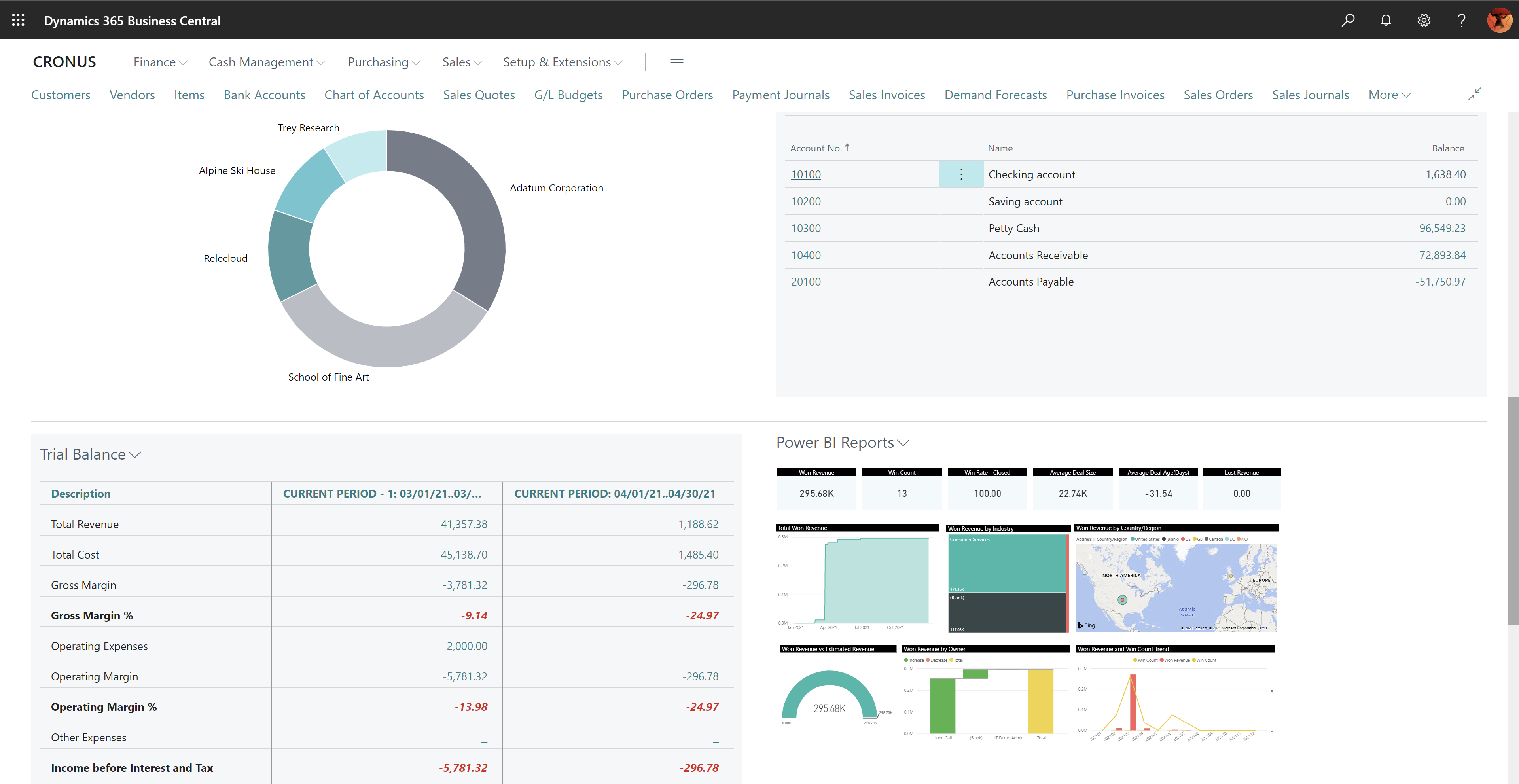The height and width of the screenshot is (784, 1519).
Task: Open Purchase Invoices
Action: pyautogui.click(x=1115, y=95)
